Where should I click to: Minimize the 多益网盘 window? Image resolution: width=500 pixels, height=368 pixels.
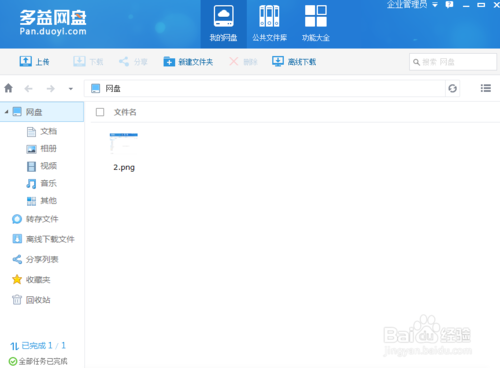(x=466, y=5)
